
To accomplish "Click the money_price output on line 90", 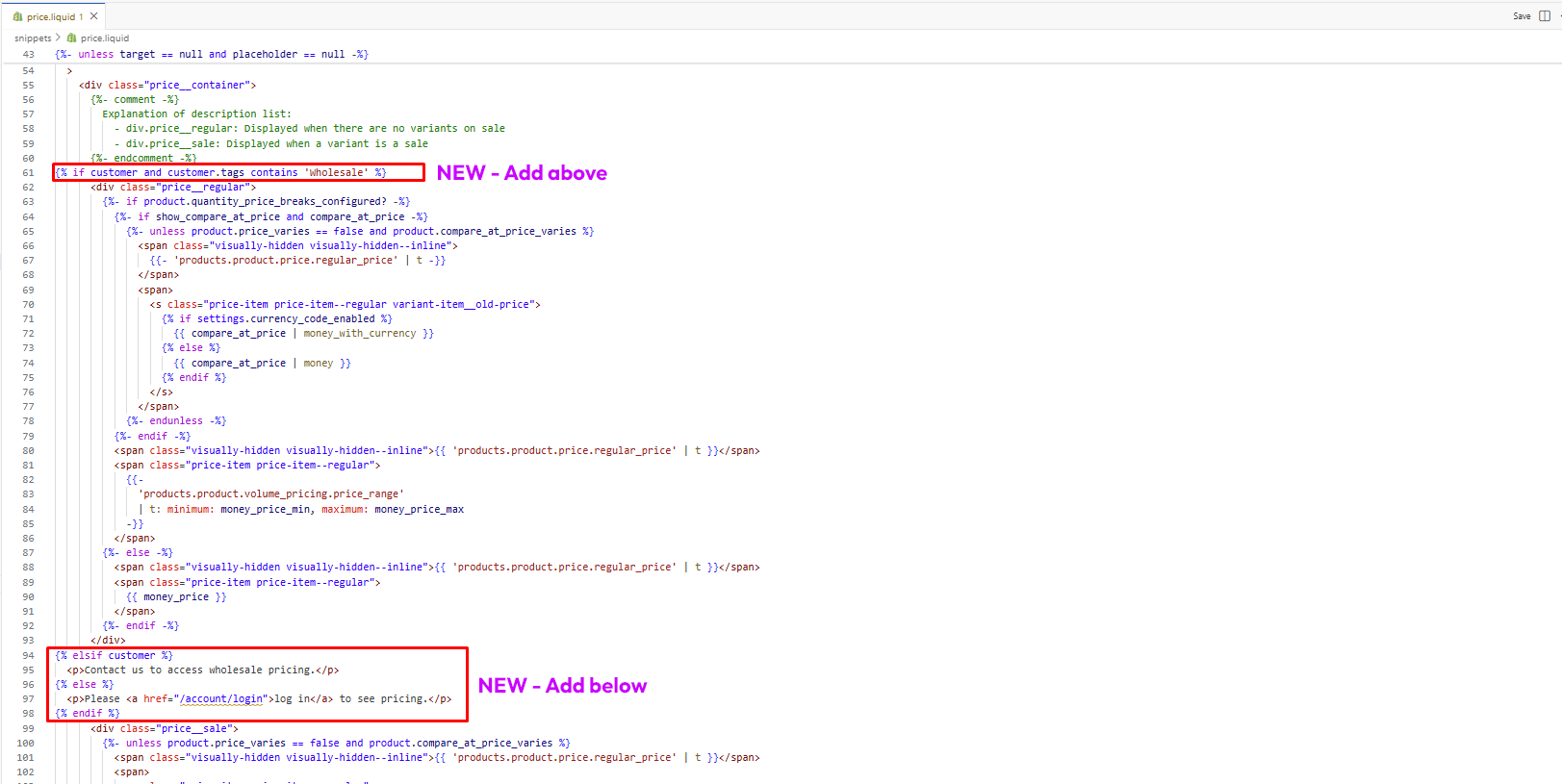I will pyautogui.click(x=176, y=596).
